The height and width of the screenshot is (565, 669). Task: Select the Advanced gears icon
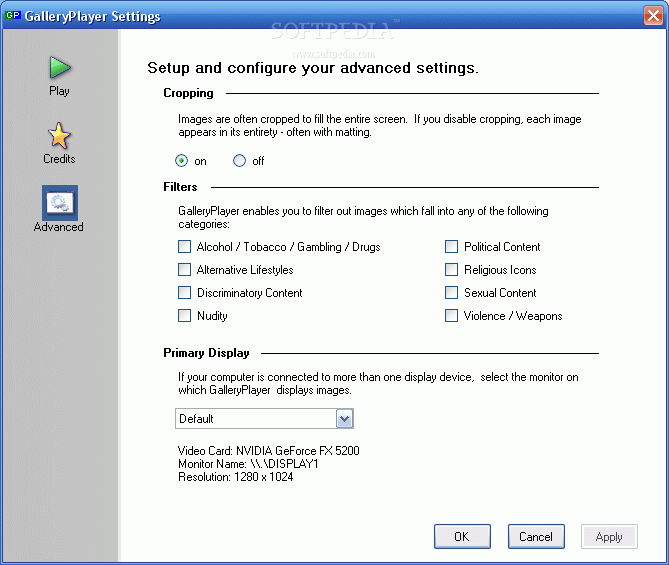[60, 202]
